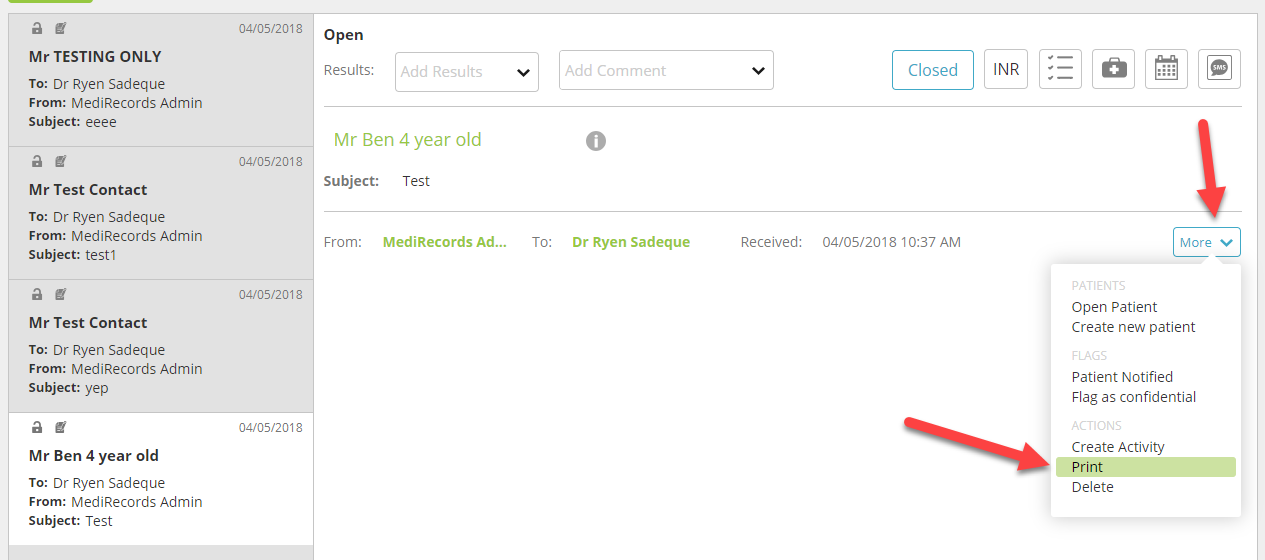Open the Add Results dropdown
Screen dimensions: 1265x560
tap(467, 71)
